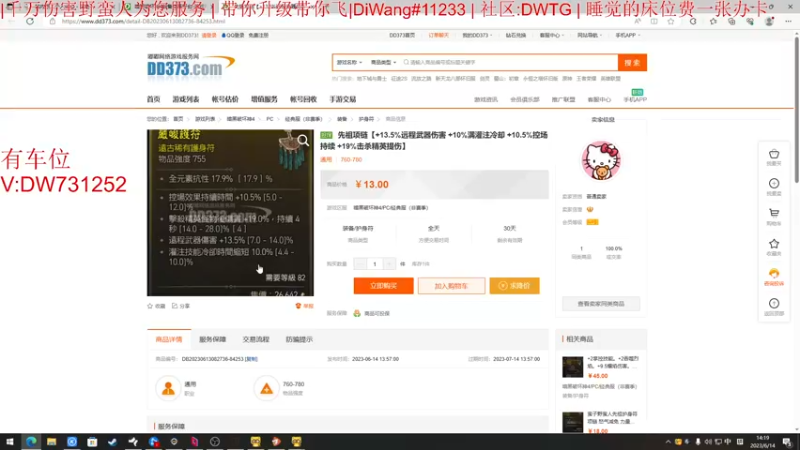Increase purchase quantity with plus button

(389, 264)
